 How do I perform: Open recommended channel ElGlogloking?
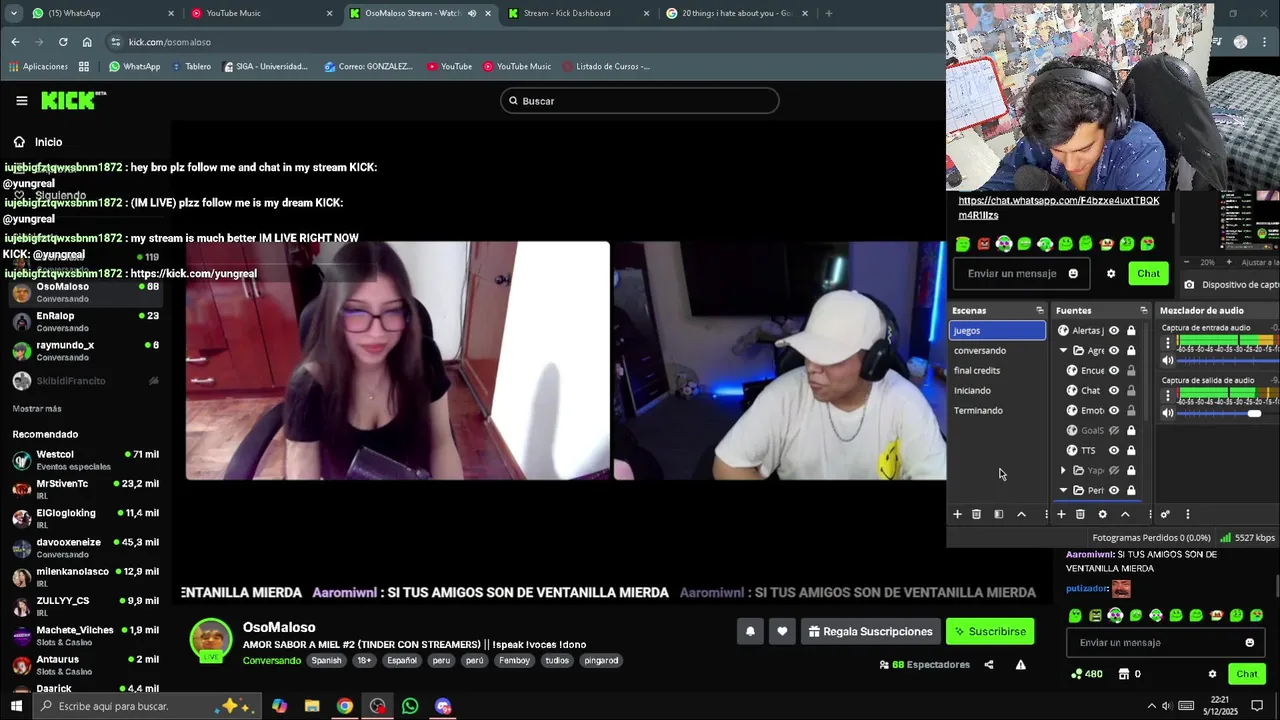[85, 518]
